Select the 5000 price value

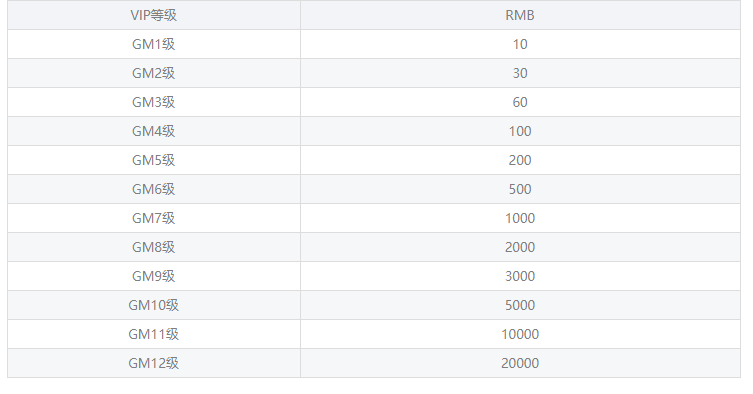click(520, 305)
